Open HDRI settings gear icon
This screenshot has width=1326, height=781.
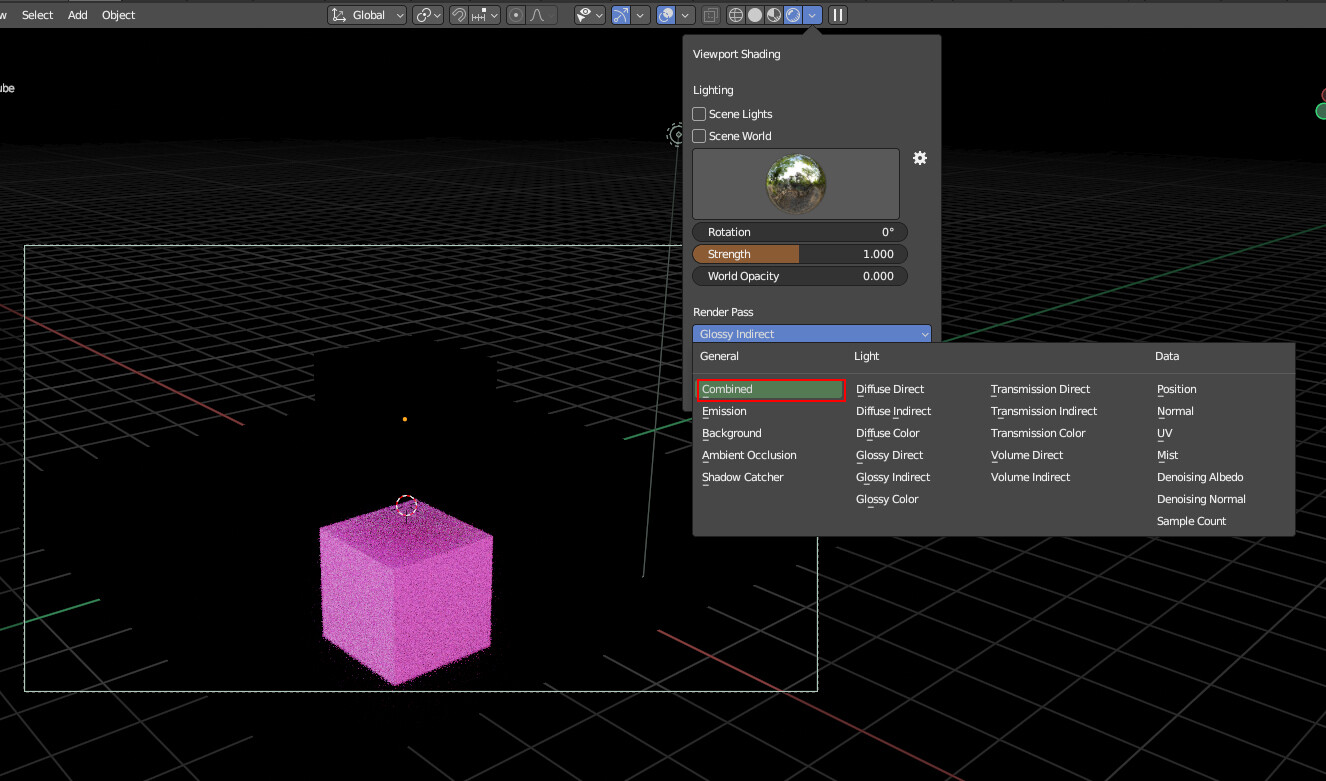(920, 158)
